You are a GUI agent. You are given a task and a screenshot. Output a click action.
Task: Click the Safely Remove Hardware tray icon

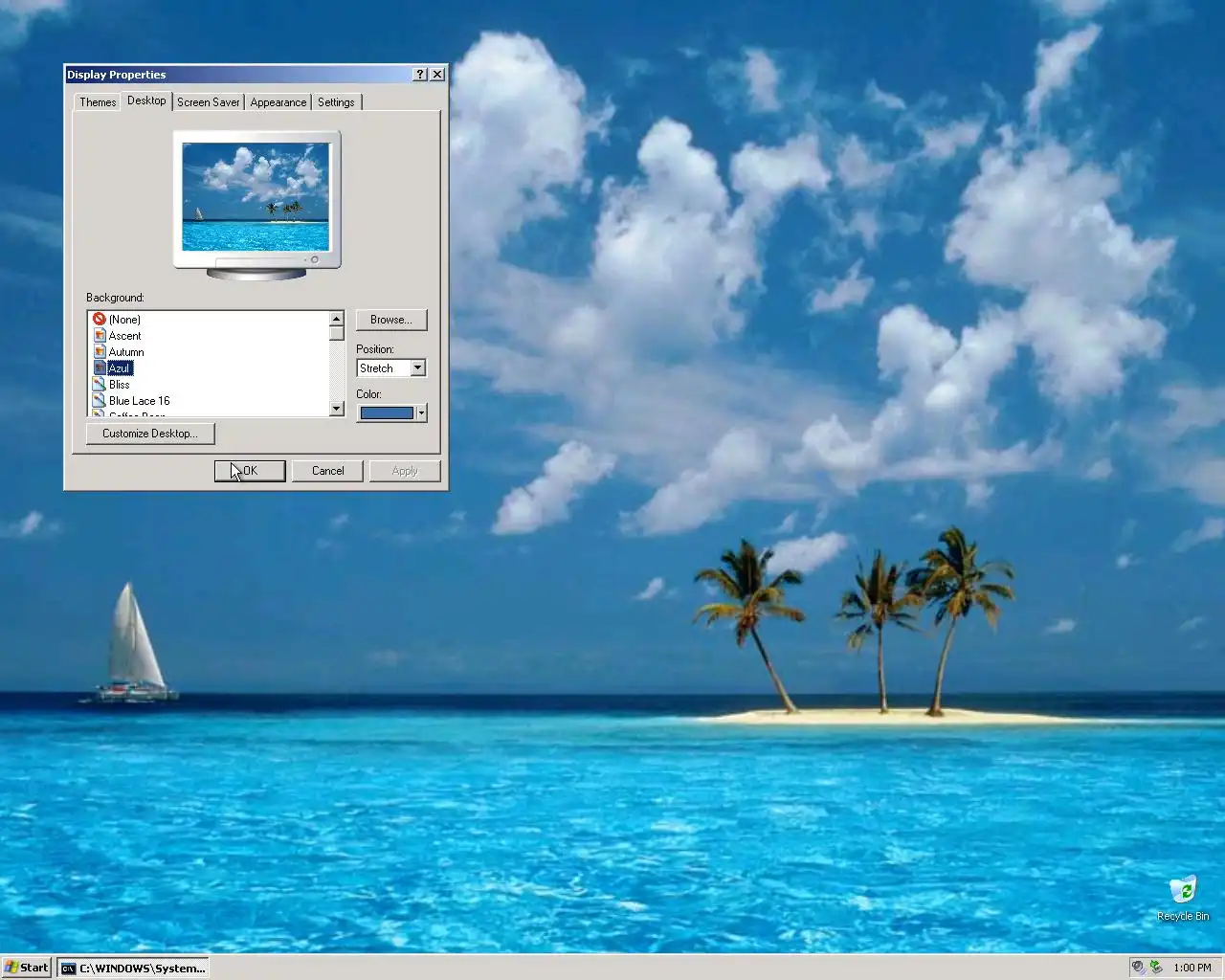point(1156,968)
